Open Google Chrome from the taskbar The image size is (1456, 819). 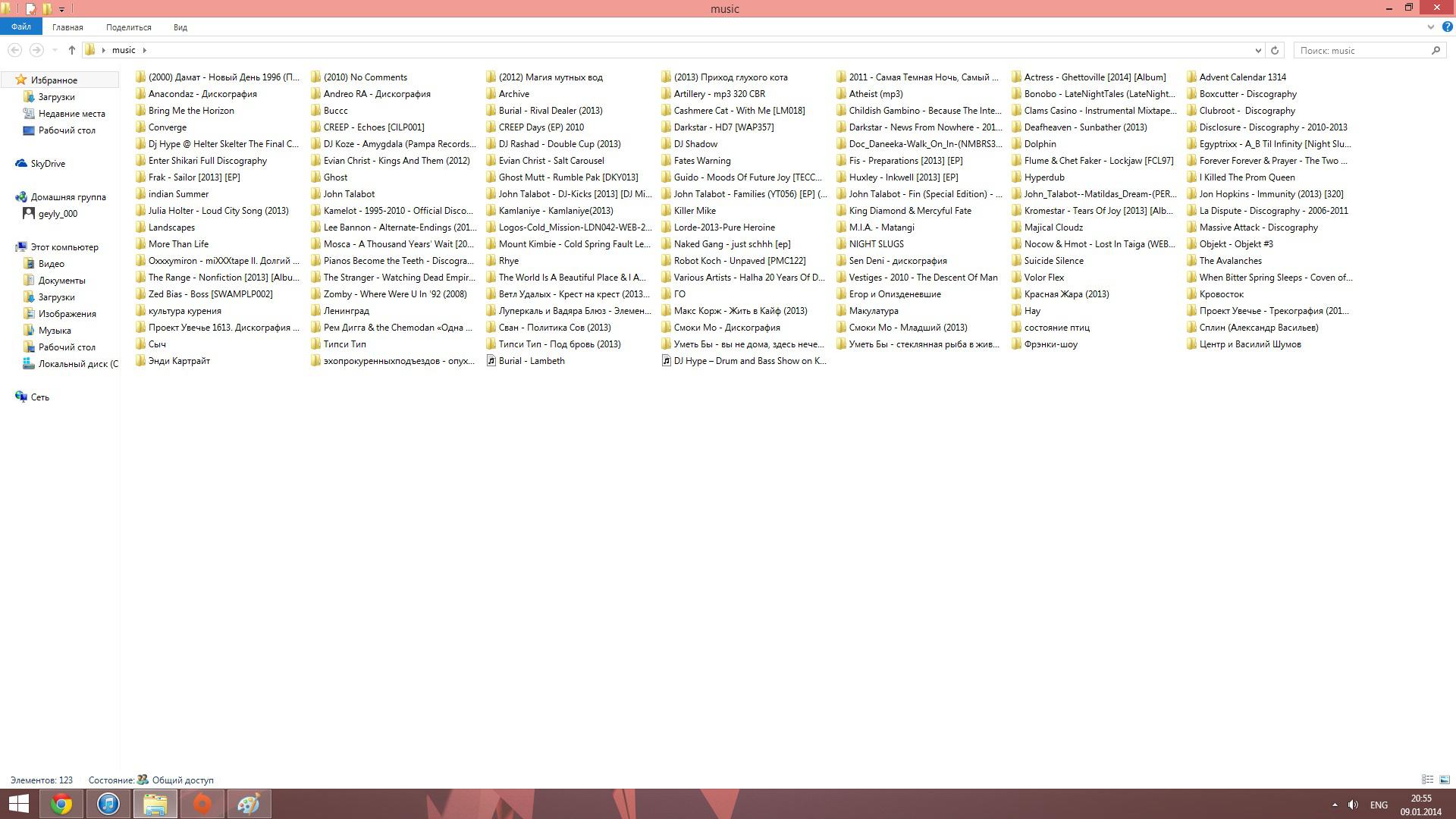(x=61, y=804)
